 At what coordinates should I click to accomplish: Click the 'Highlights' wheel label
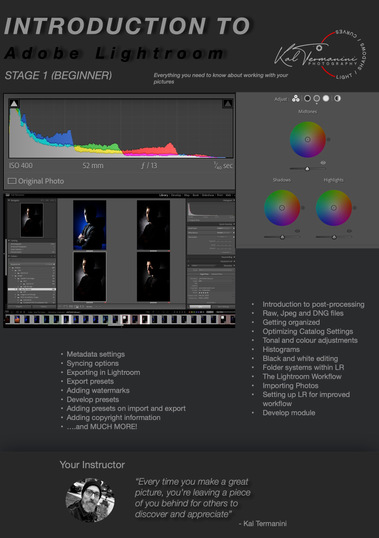(333, 180)
